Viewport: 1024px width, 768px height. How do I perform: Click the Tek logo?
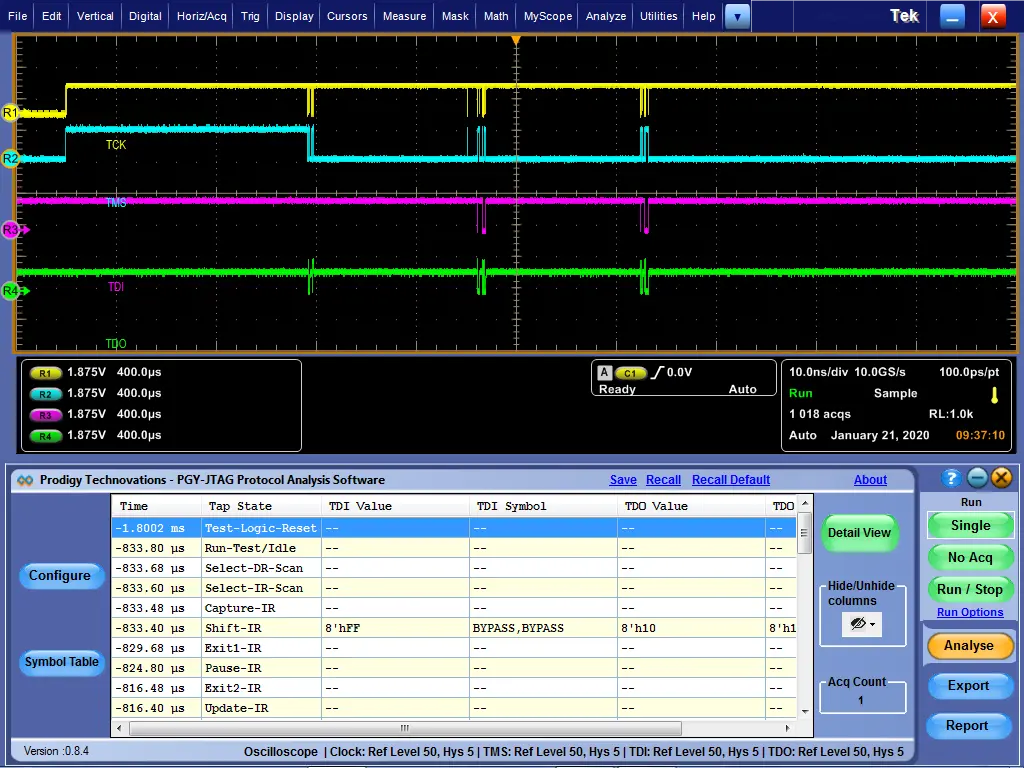point(904,16)
